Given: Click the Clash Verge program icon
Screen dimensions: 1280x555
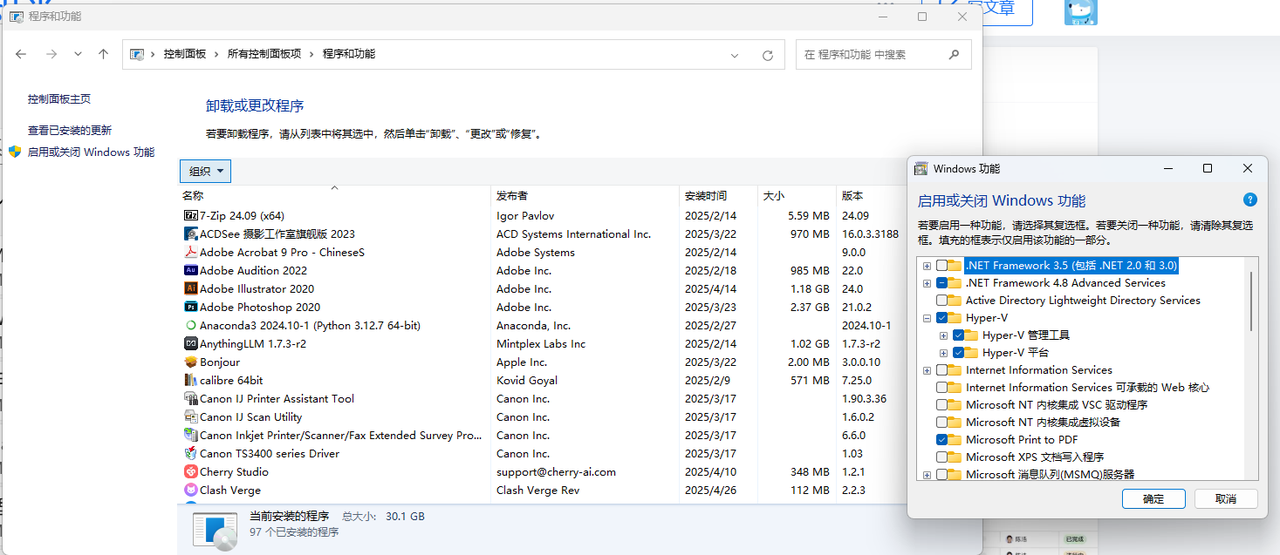Looking at the screenshot, I should point(191,490).
